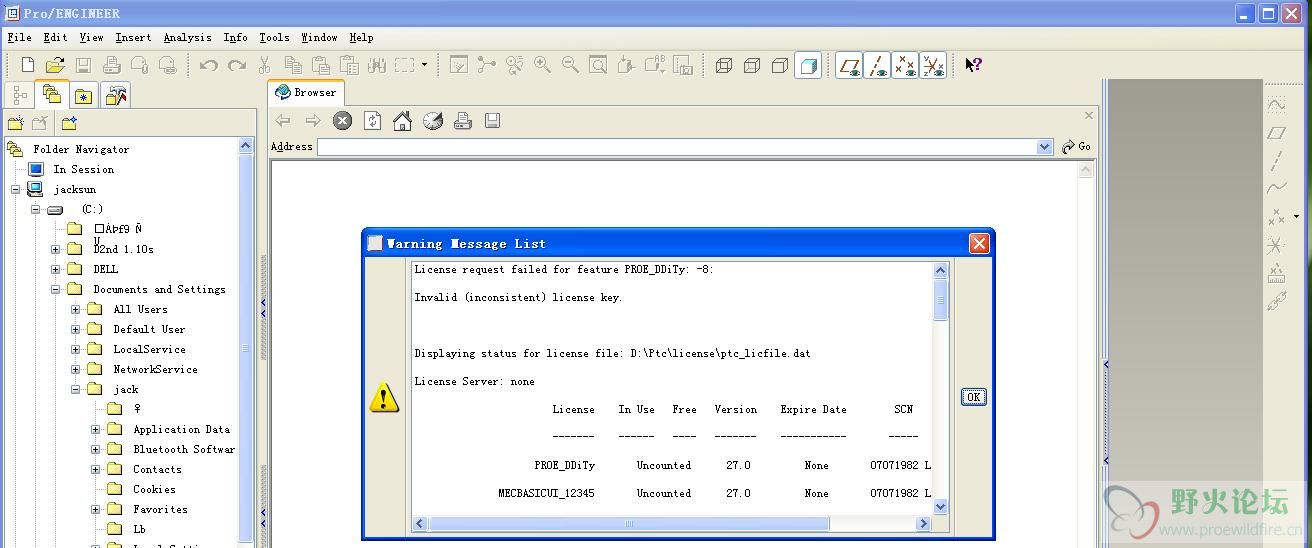Screen dimensions: 1312x548
Task: Open the File menu
Action: coord(19,38)
